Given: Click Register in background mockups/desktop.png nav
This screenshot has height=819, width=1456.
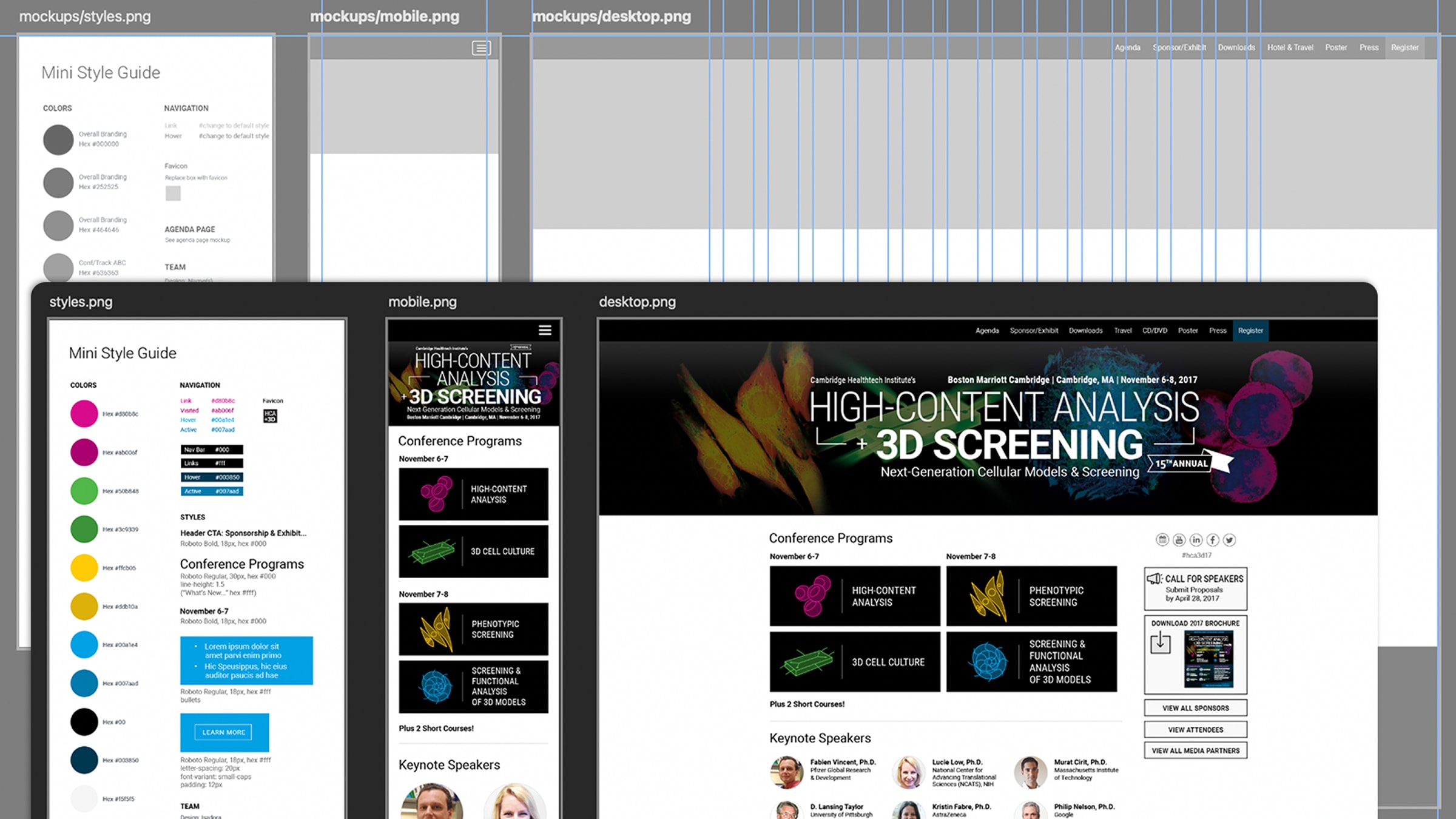Looking at the screenshot, I should pyautogui.click(x=1404, y=47).
